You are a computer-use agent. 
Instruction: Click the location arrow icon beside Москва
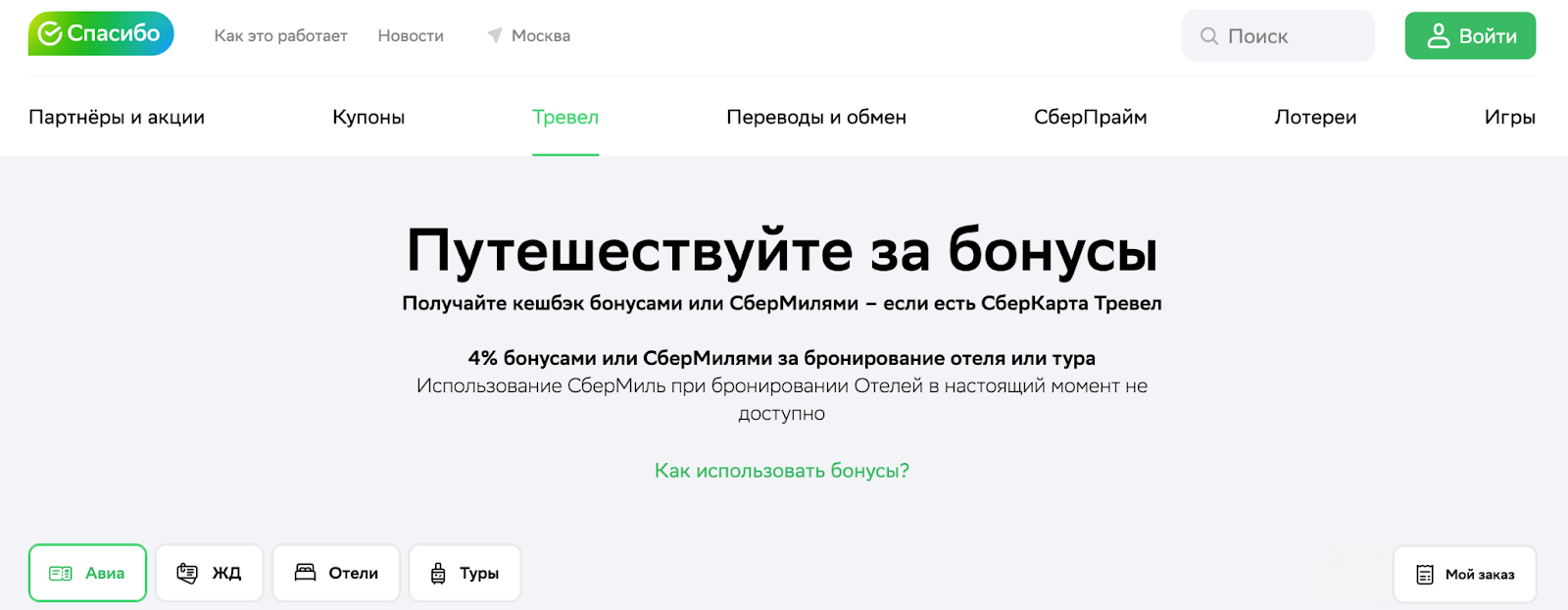[495, 35]
